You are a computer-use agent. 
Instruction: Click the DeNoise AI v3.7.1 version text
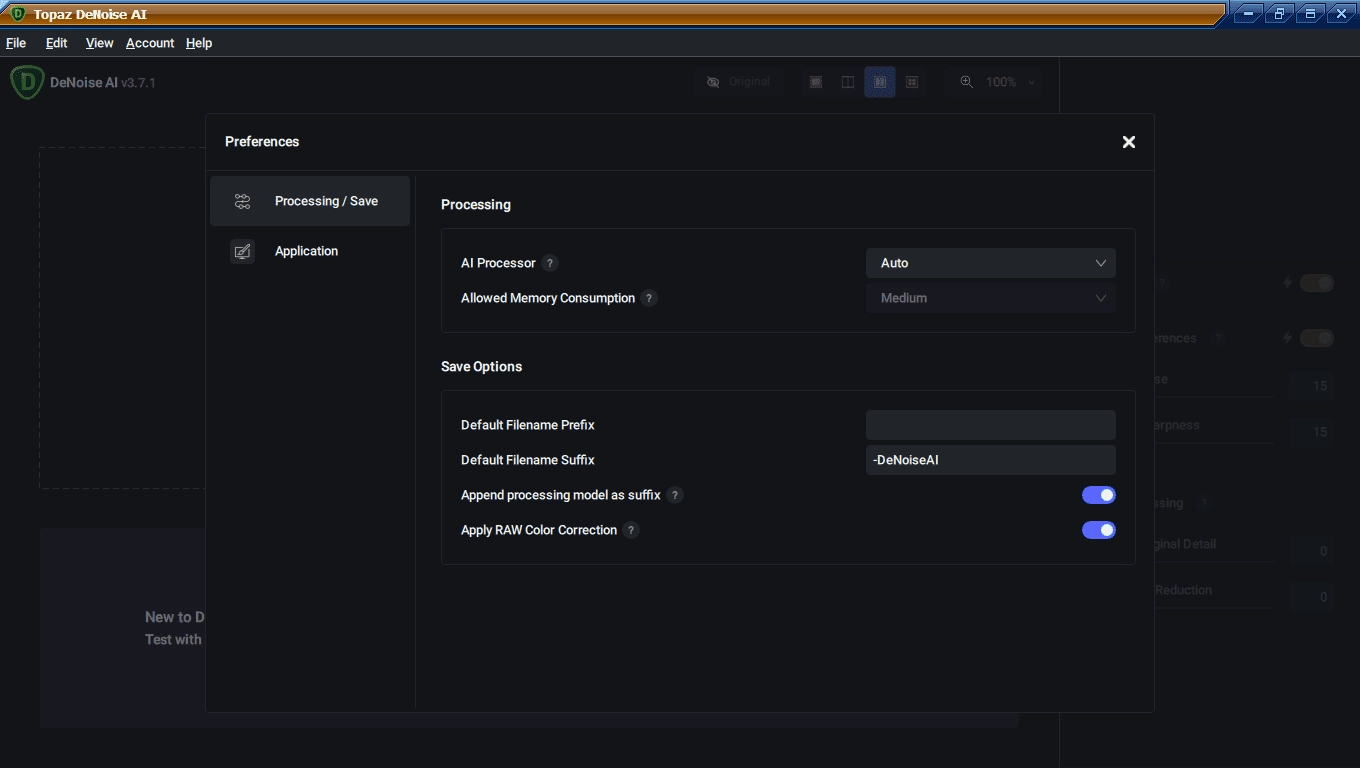(x=103, y=83)
